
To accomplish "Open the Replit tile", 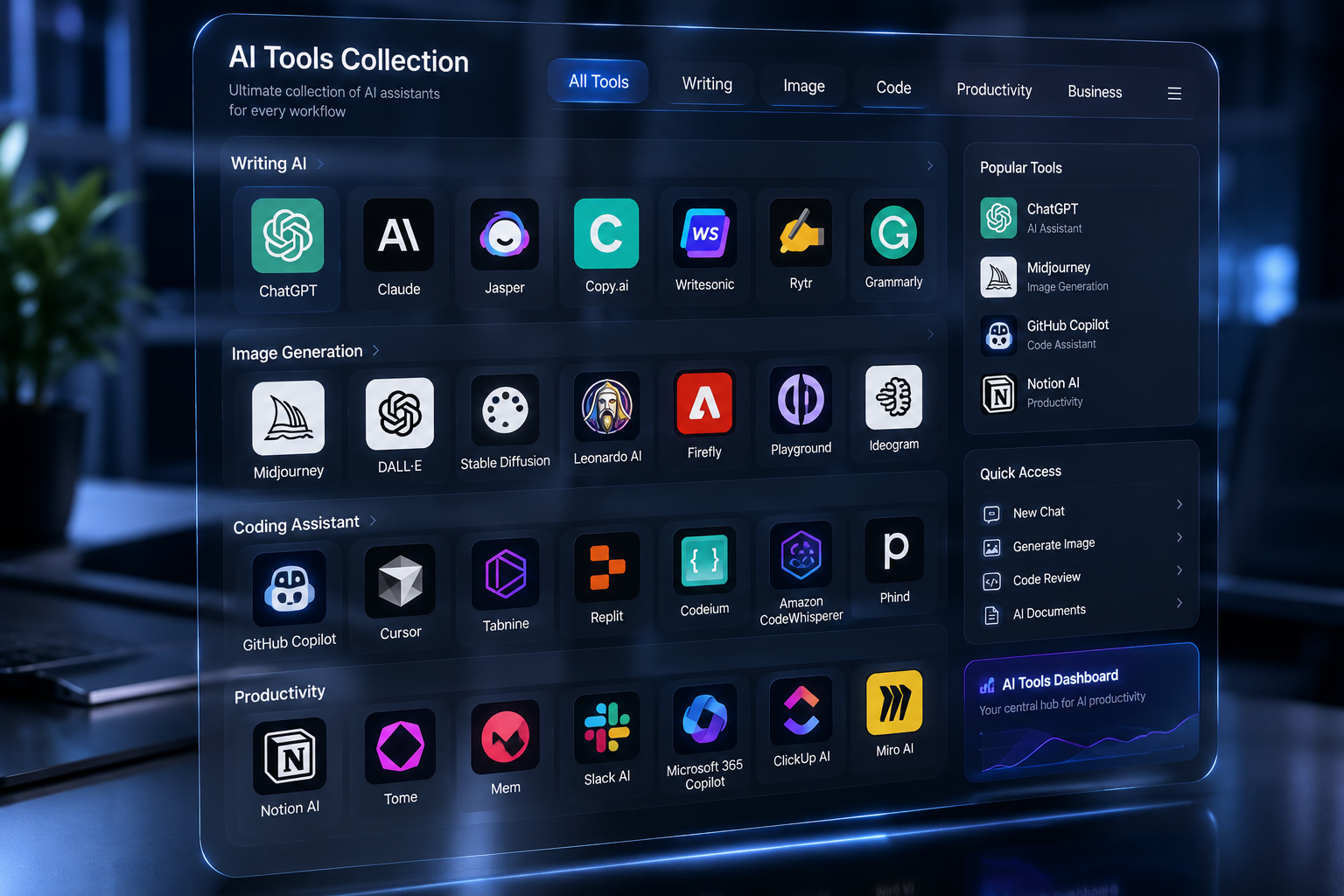I will tap(606, 567).
